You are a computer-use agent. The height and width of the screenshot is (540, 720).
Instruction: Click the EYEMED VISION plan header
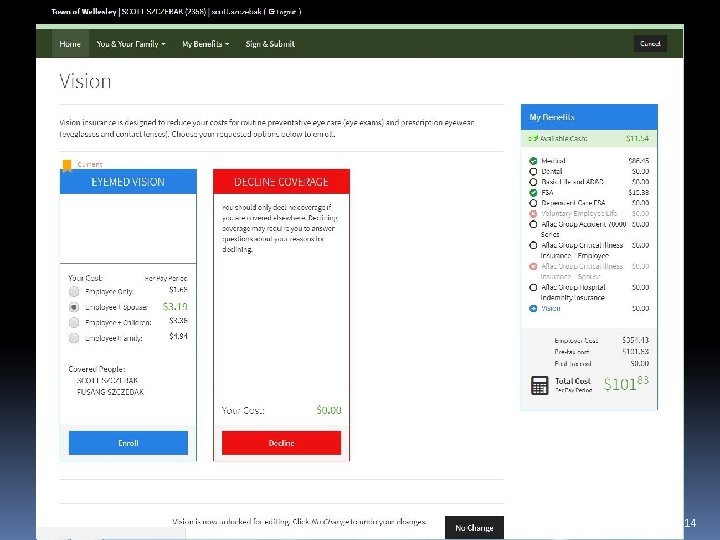click(128, 182)
